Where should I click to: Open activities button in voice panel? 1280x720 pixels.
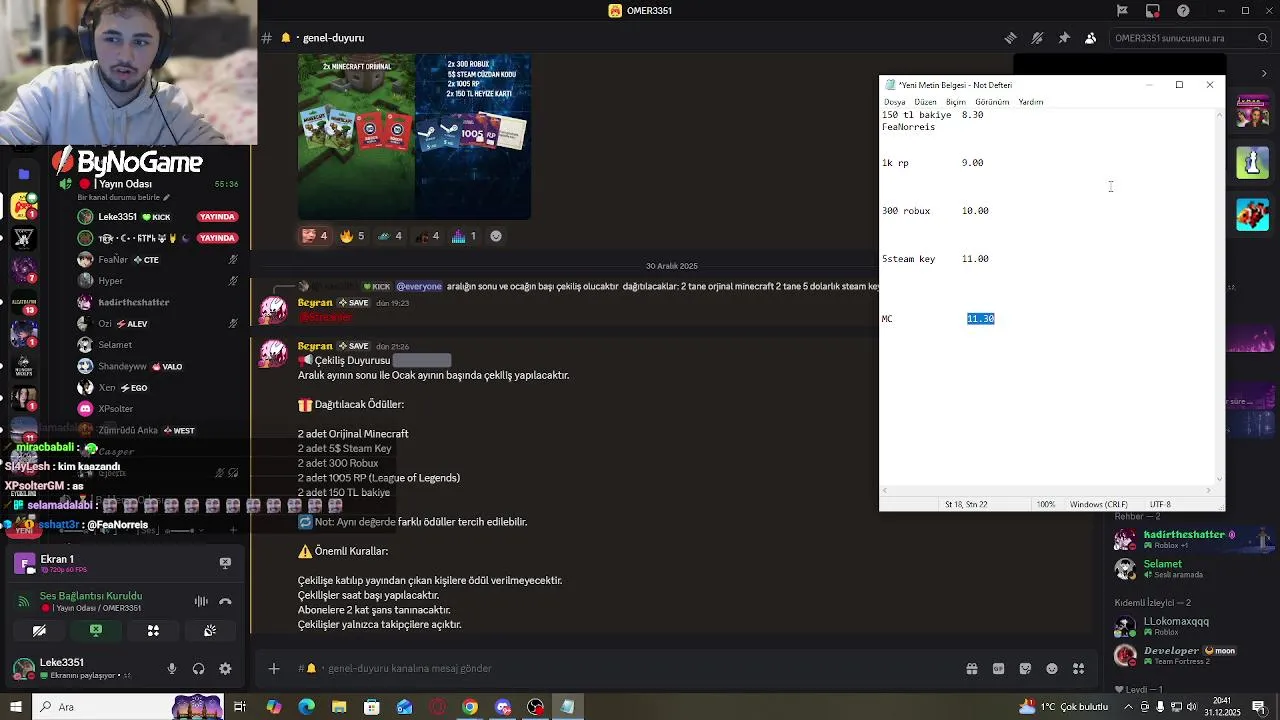pos(153,631)
